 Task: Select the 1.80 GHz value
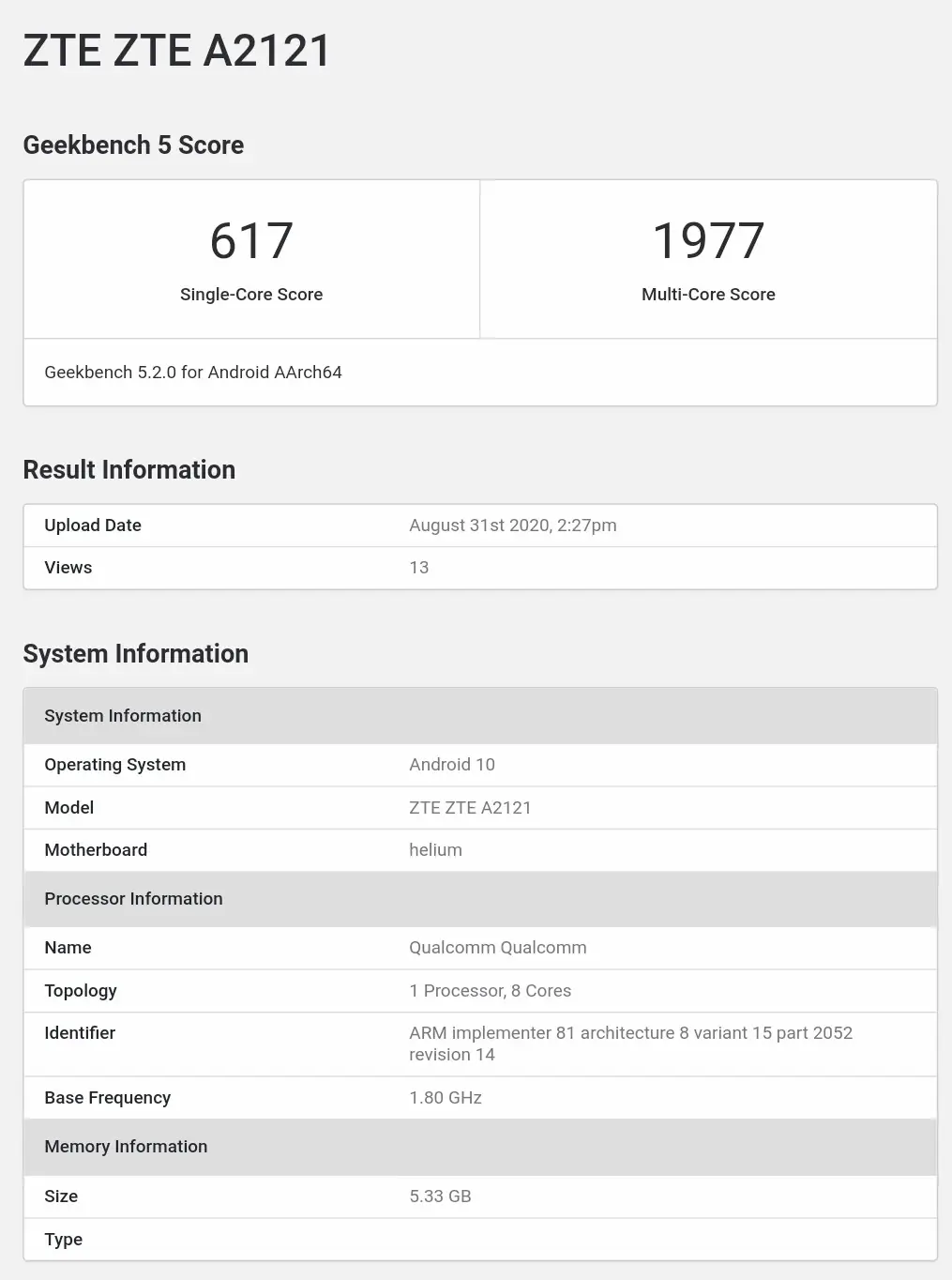[446, 1098]
